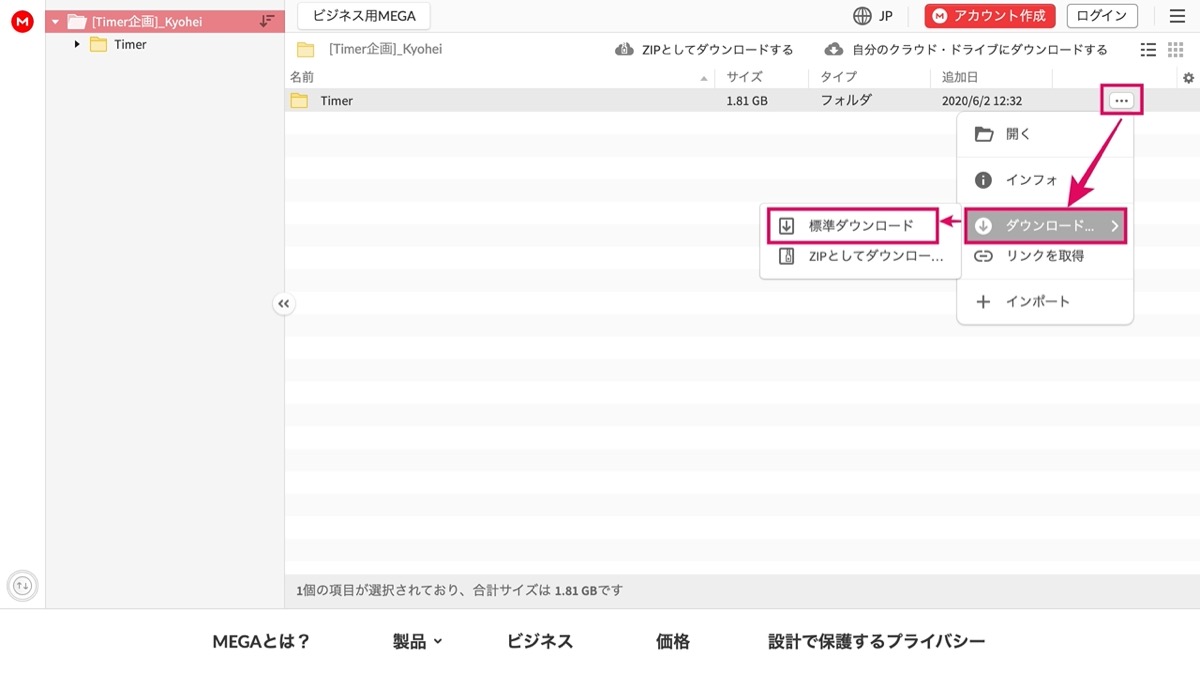
Task: Click the ログイン button
Action: (x=1102, y=16)
